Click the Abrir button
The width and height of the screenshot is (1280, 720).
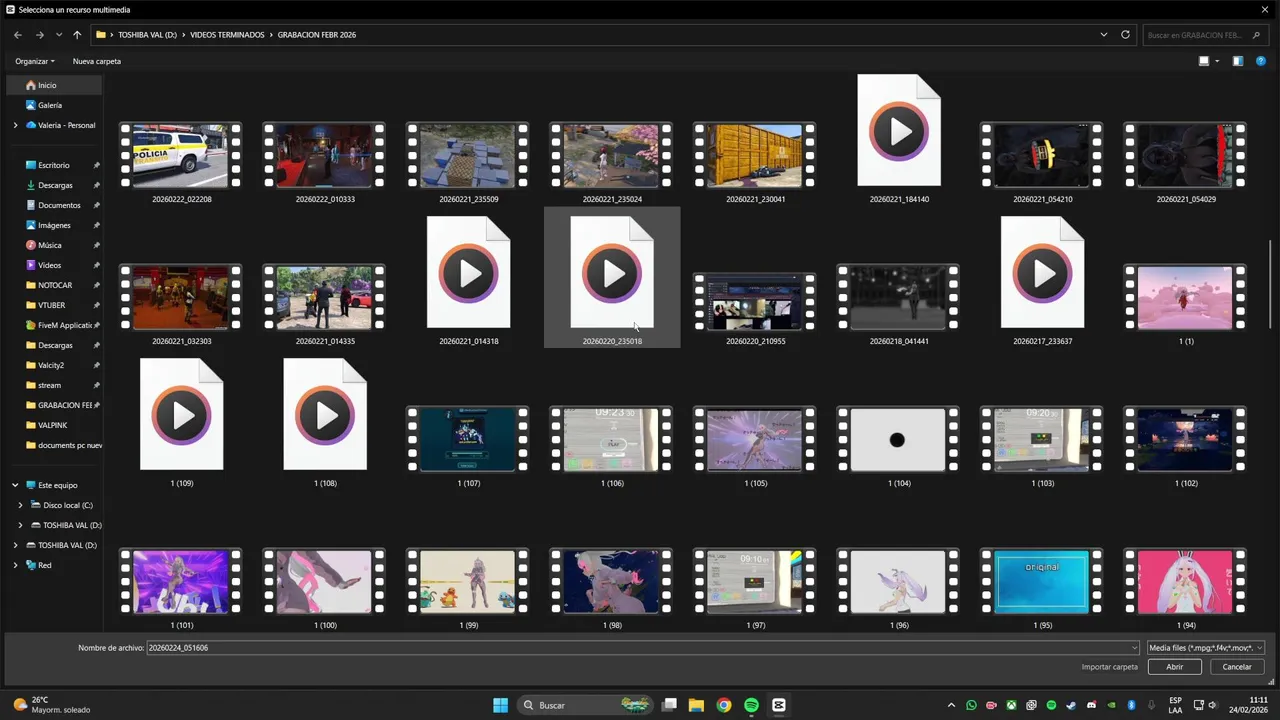pos(1175,667)
